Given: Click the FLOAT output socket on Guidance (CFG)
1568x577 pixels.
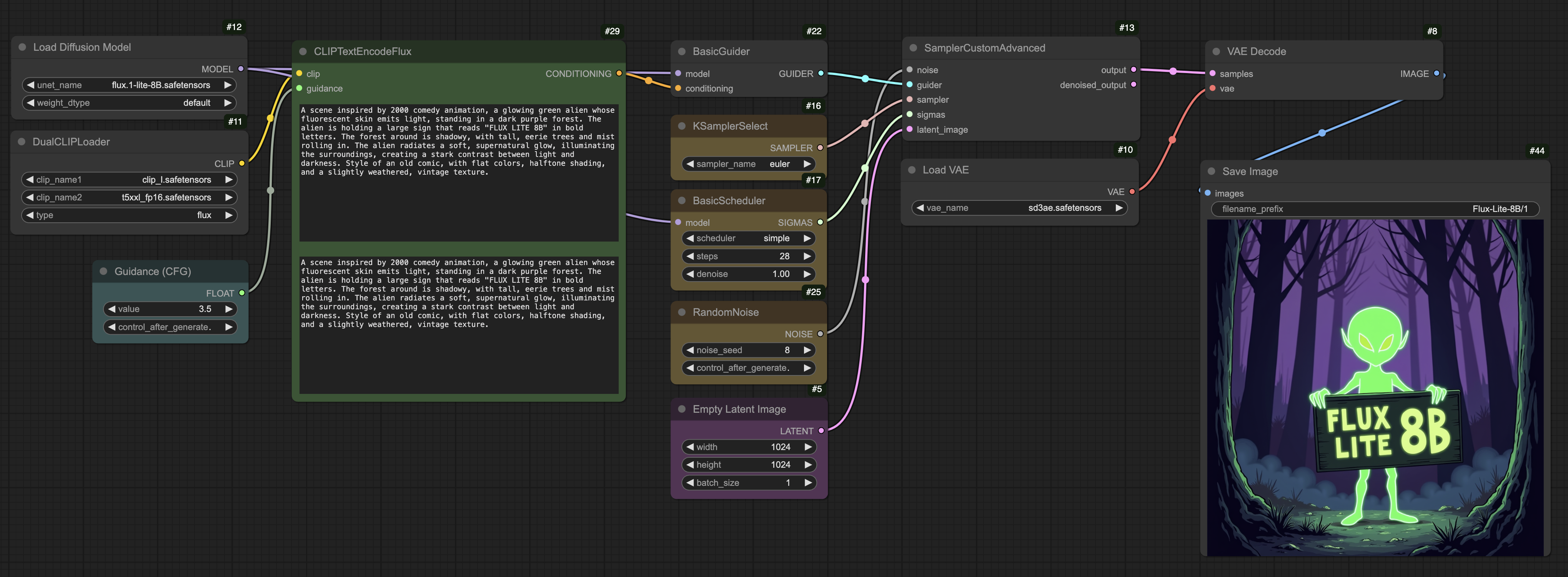Looking at the screenshot, I should pos(242,293).
